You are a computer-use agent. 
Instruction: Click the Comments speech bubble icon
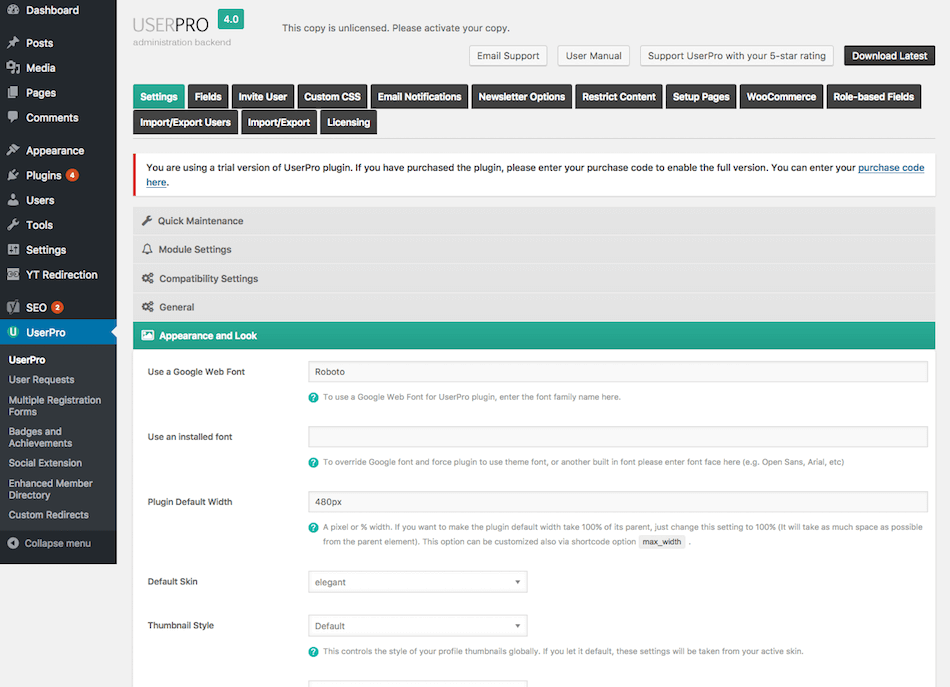pos(14,117)
